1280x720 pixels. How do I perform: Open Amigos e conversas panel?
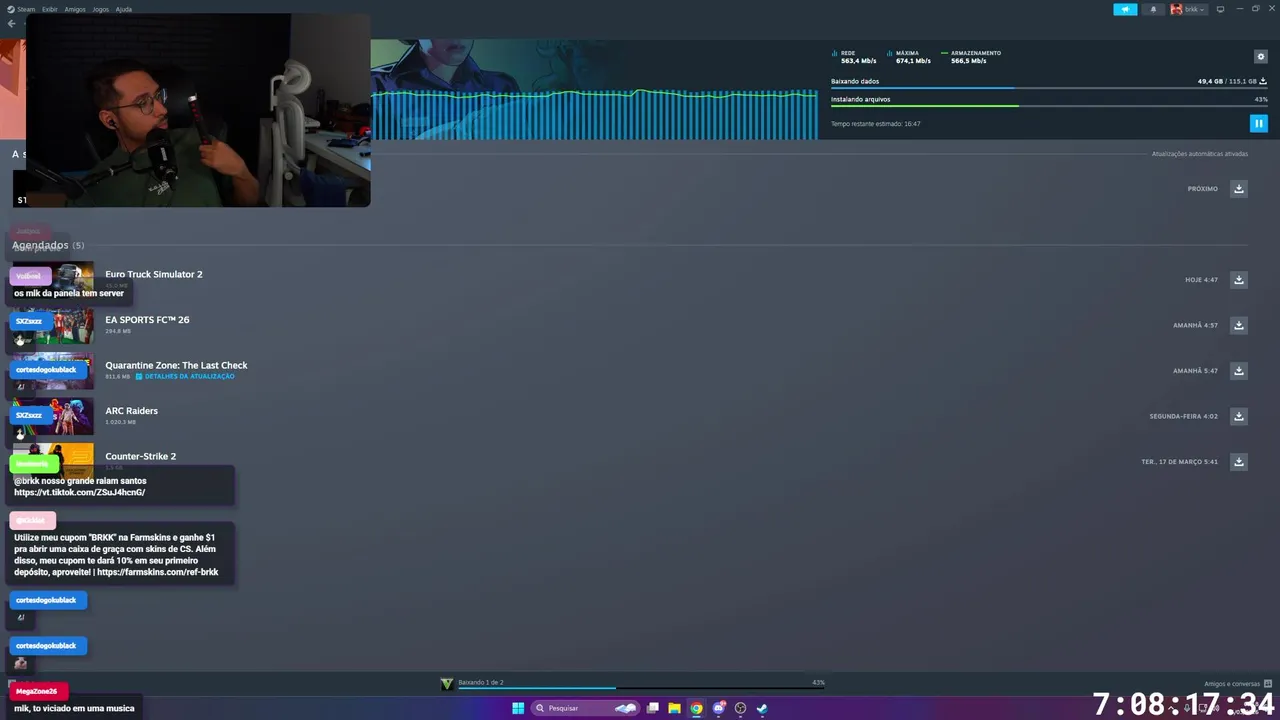coord(1238,684)
